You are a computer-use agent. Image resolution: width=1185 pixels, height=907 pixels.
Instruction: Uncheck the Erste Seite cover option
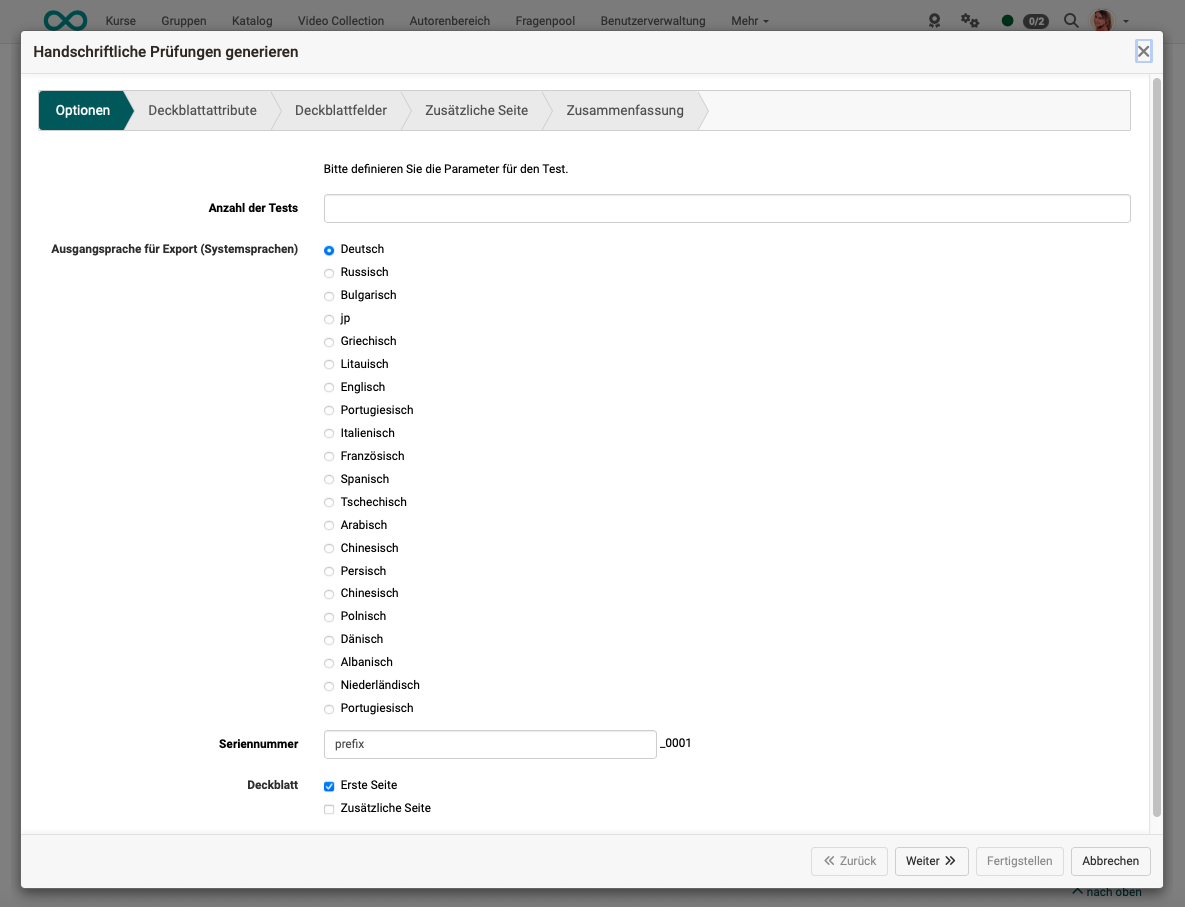click(328, 786)
